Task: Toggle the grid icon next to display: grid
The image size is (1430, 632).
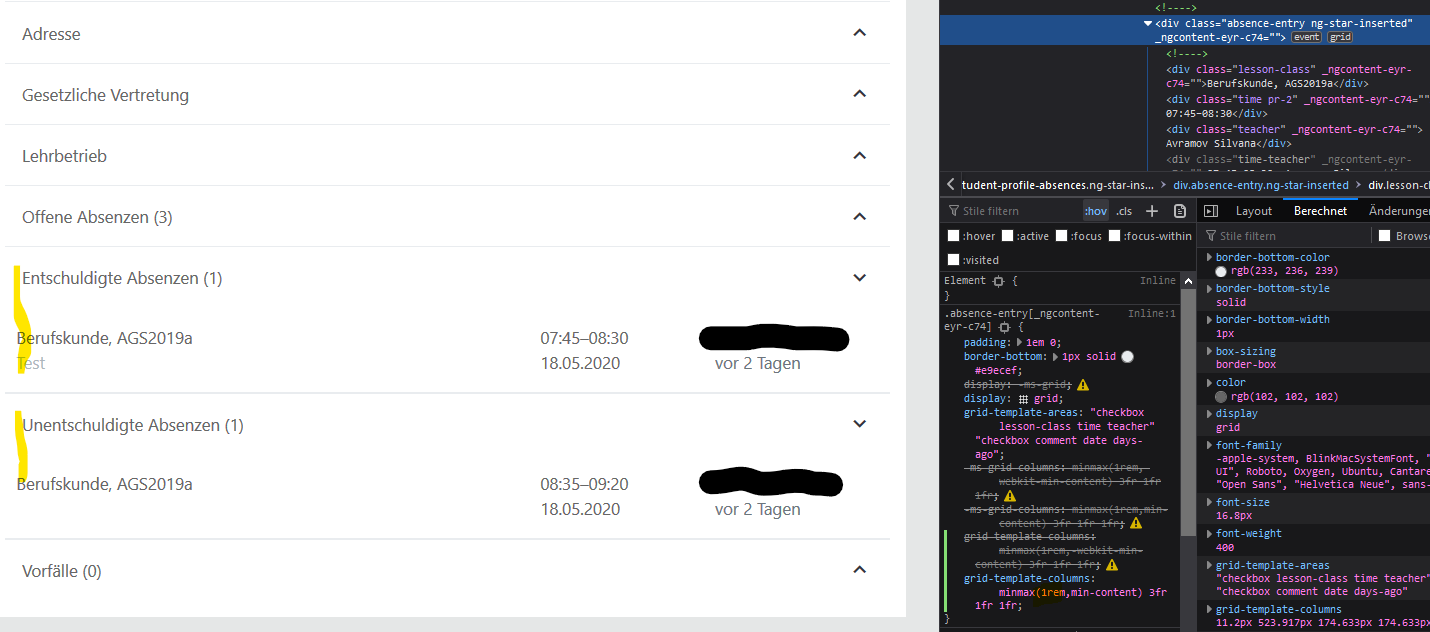Action: tap(1023, 398)
